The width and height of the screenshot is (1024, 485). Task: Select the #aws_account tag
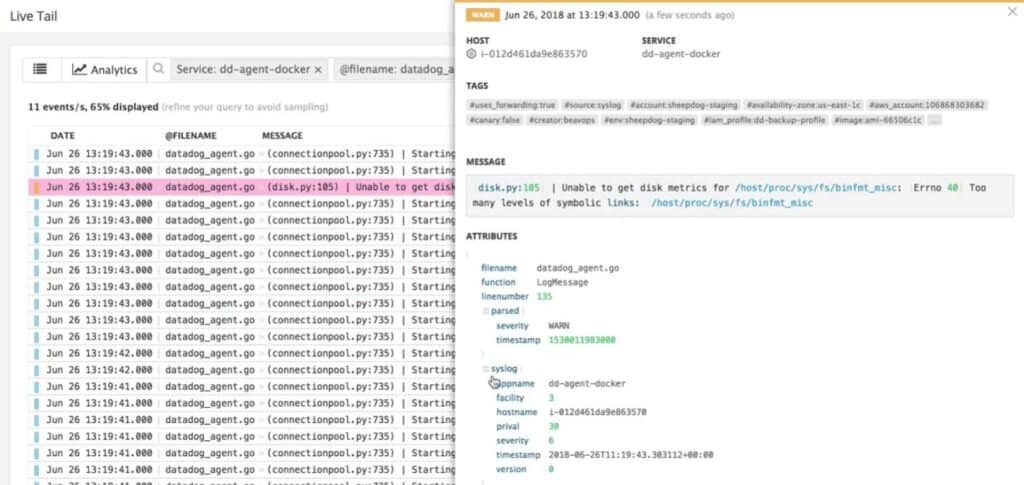[927, 105]
